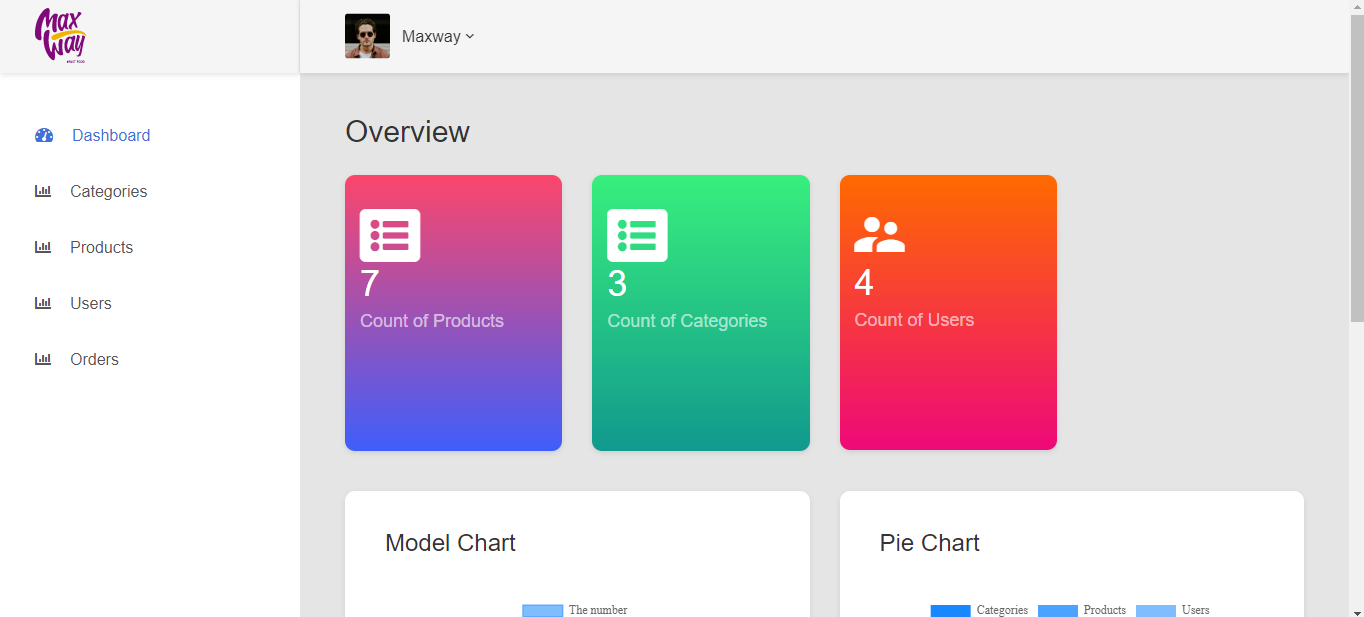Click the vertical page scrollbar thumb
Viewport: 1364px width, 617px height.
pos(1357,168)
